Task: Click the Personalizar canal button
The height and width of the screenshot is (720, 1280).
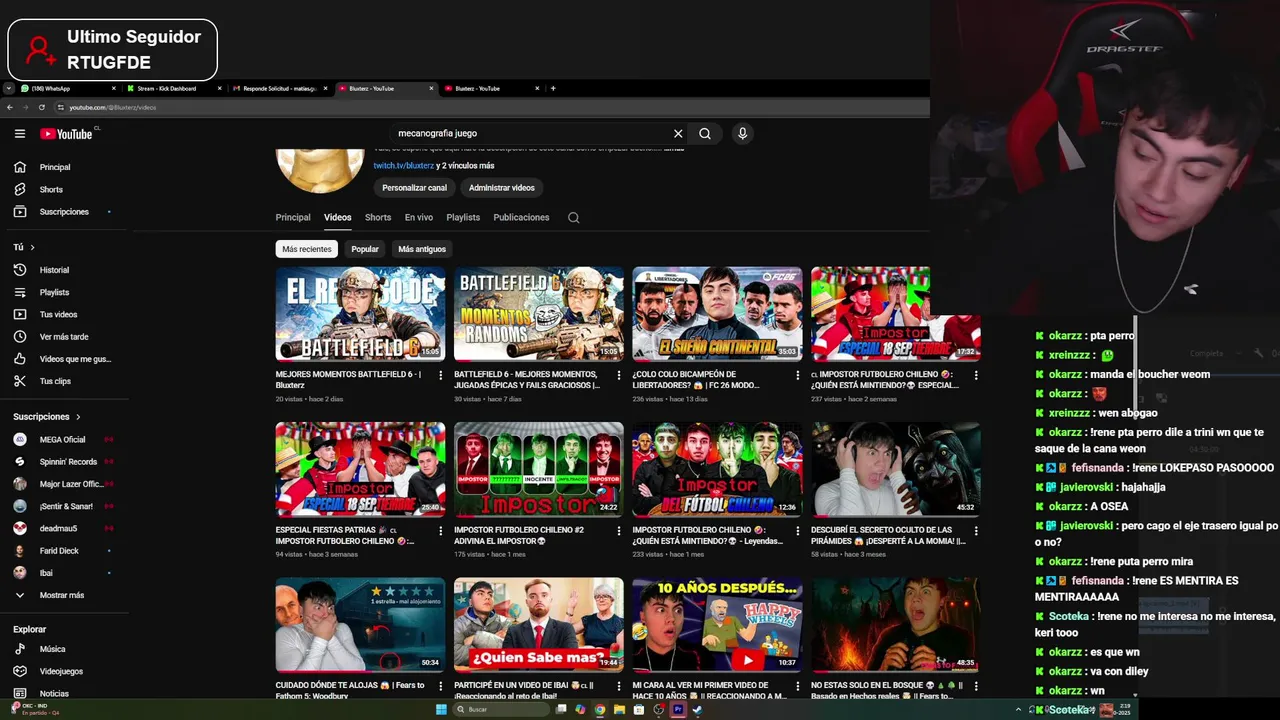Action: pyautogui.click(x=414, y=188)
